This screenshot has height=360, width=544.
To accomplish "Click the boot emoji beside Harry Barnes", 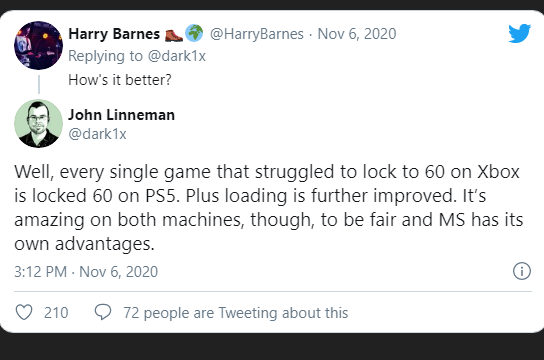I will coord(173,34).
